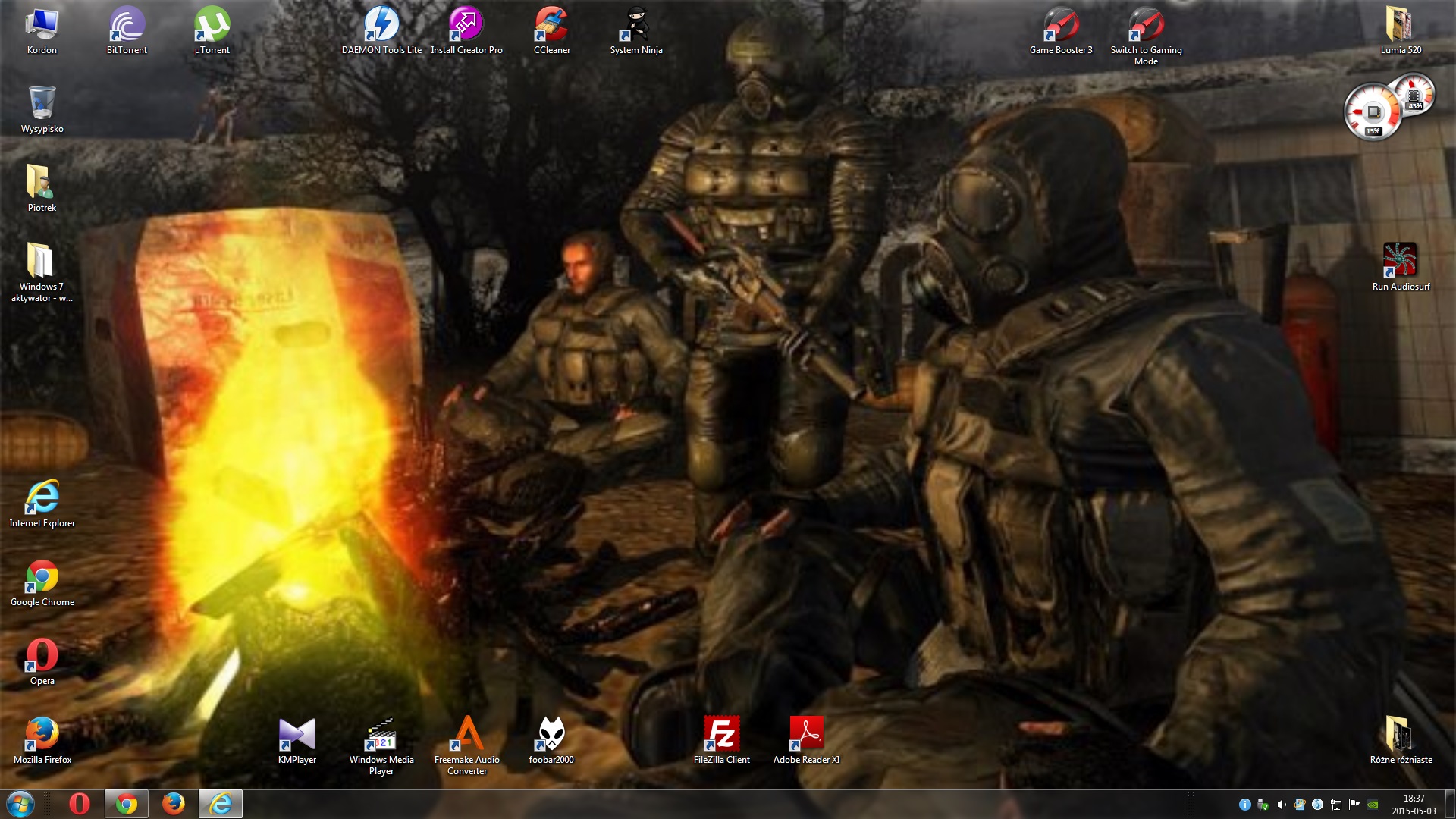1456x819 pixels.
Task: Start CCleaner from the desktop
Action: pos(551,30)
